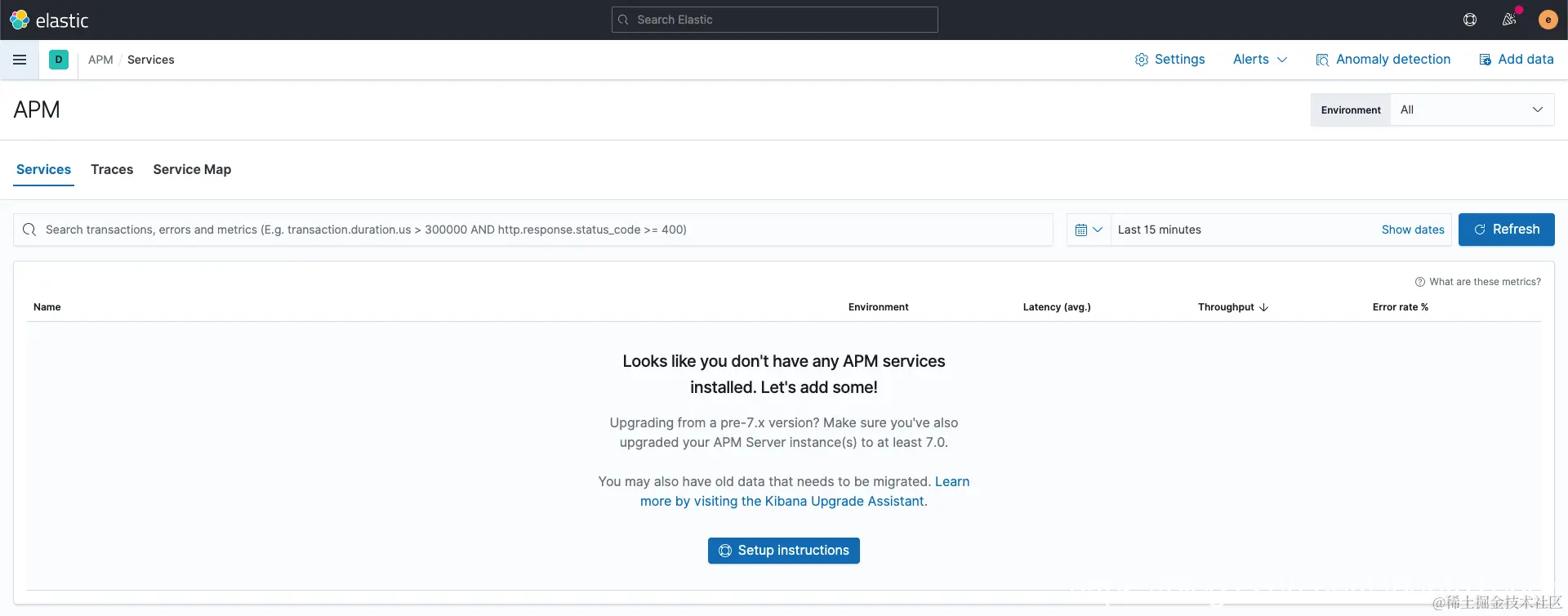Open Anomaly detection
Screen dimensions: 1568x616
1383,60
